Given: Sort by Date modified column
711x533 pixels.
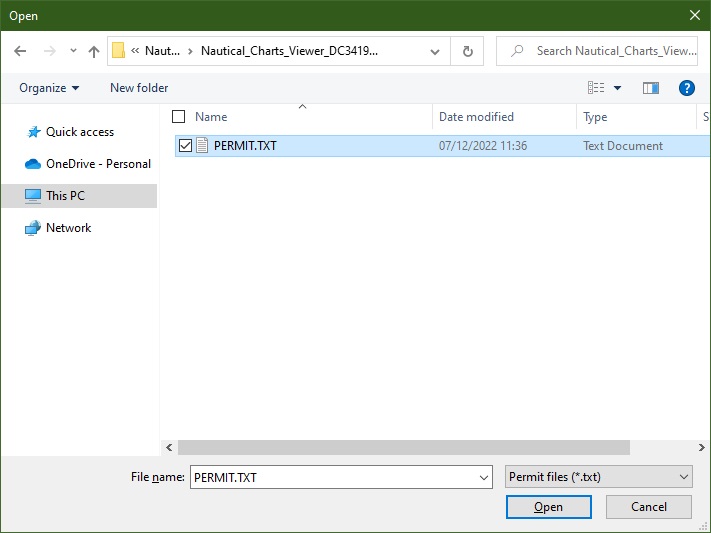Looking at the screenshot, I should click(x=476, y=117).
